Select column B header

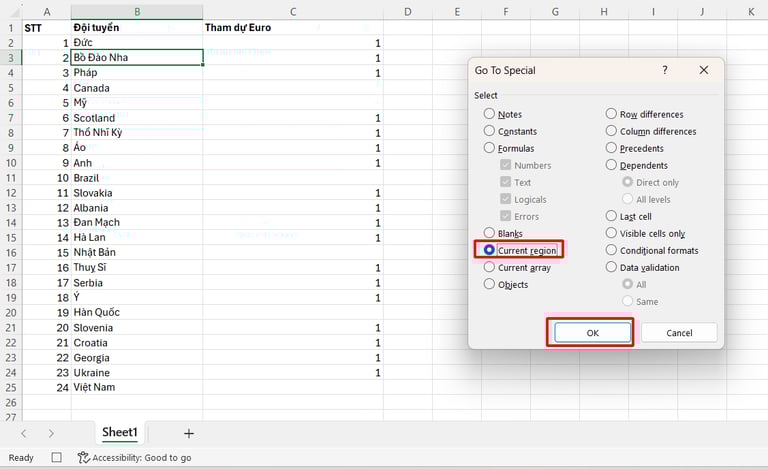tap(137, 12)
